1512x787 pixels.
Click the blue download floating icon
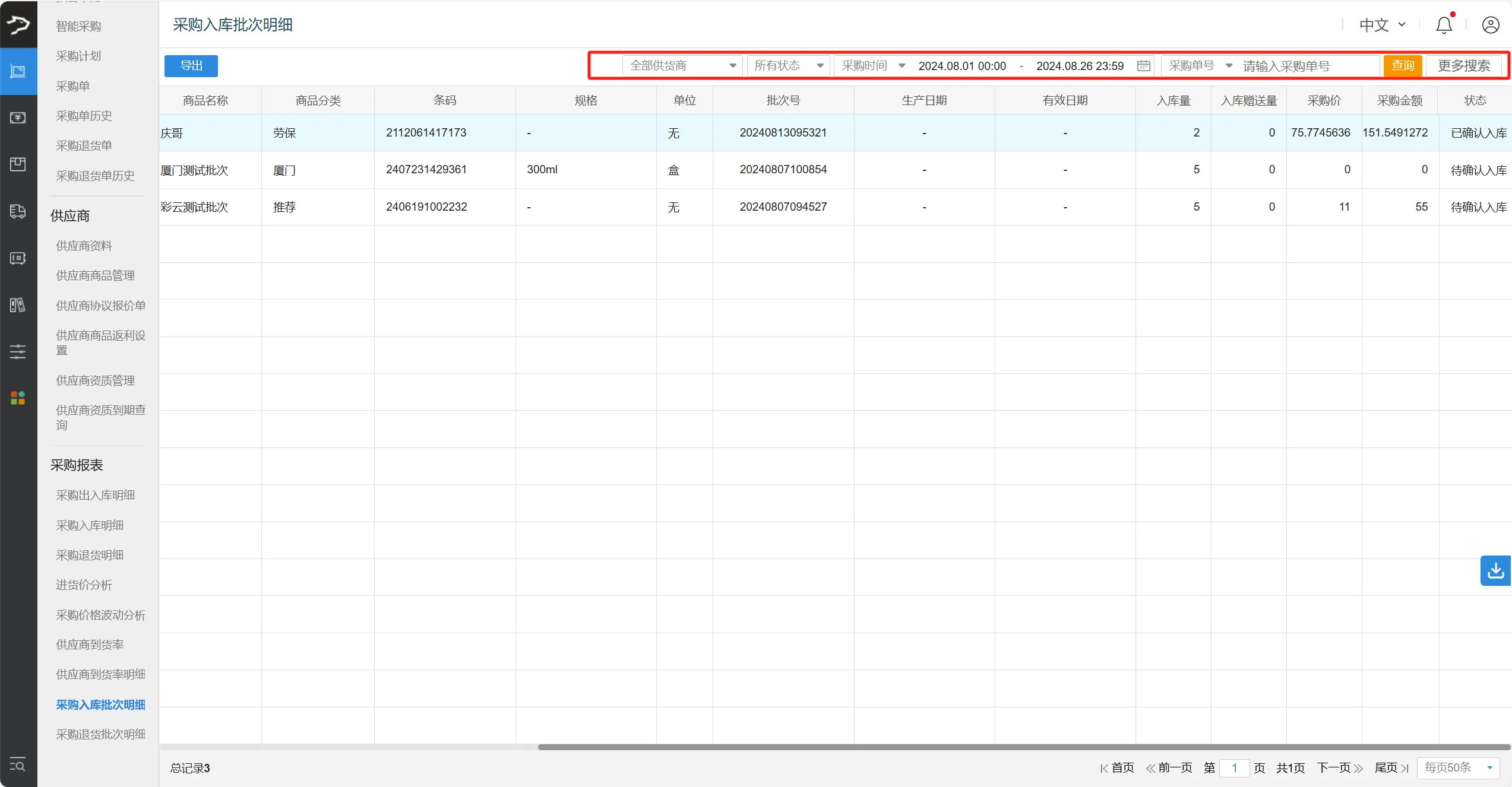click(1495, 570)
